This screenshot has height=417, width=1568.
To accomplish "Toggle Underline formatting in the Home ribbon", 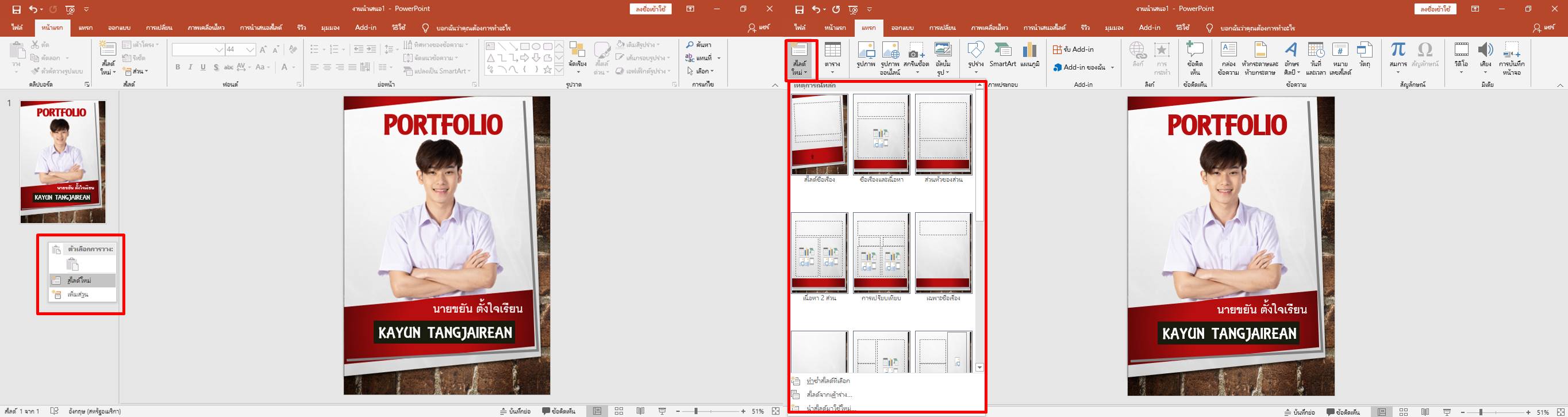I will coord(203,67).
